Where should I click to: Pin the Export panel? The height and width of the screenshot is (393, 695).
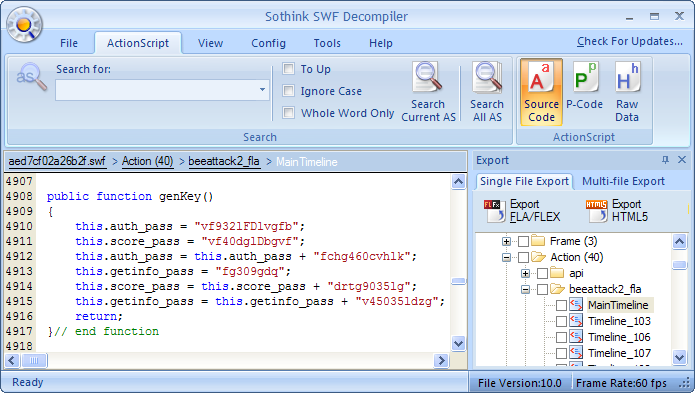tap(665, 160)
